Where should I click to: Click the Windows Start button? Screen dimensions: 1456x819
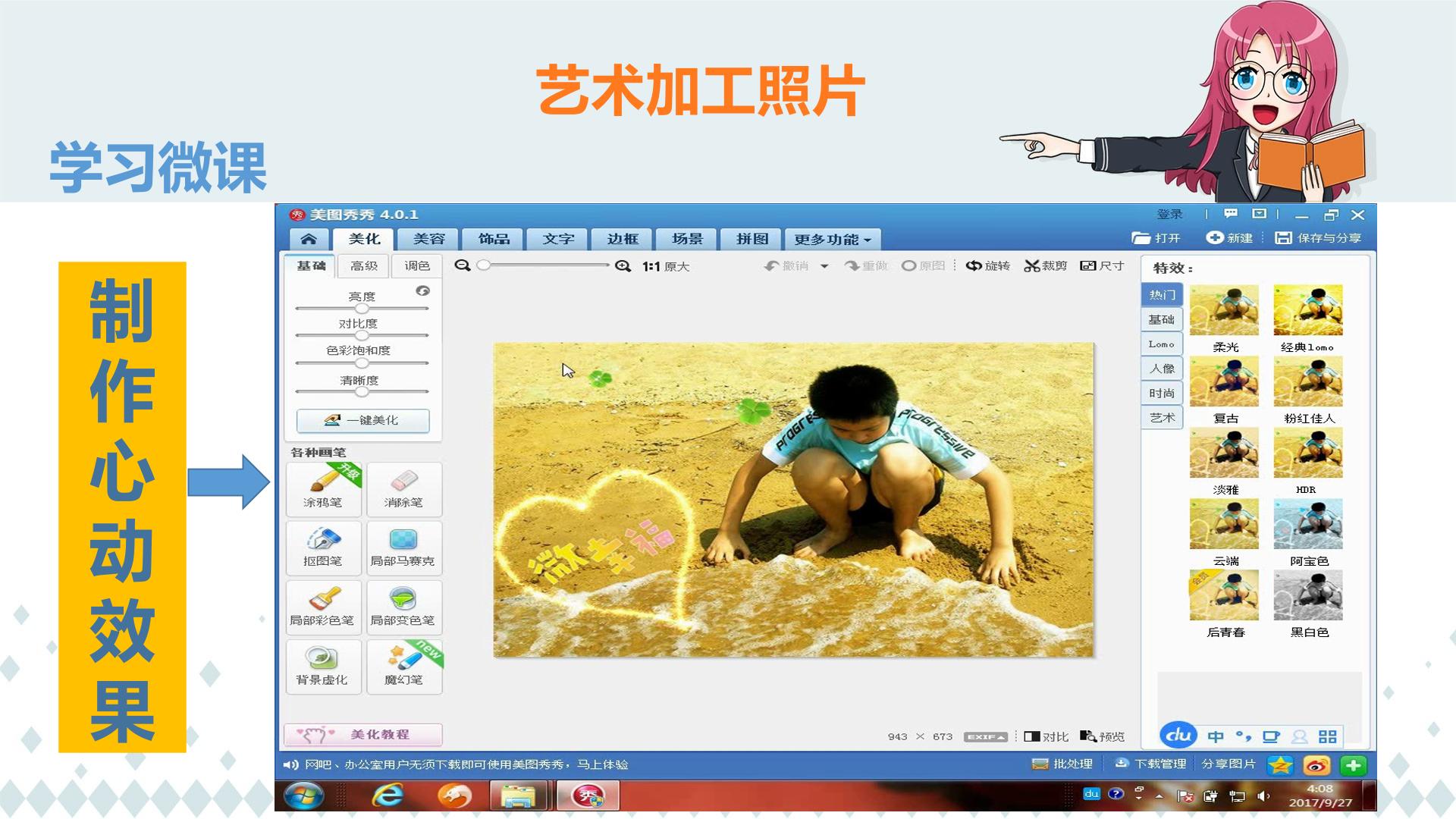click(304, 796)
